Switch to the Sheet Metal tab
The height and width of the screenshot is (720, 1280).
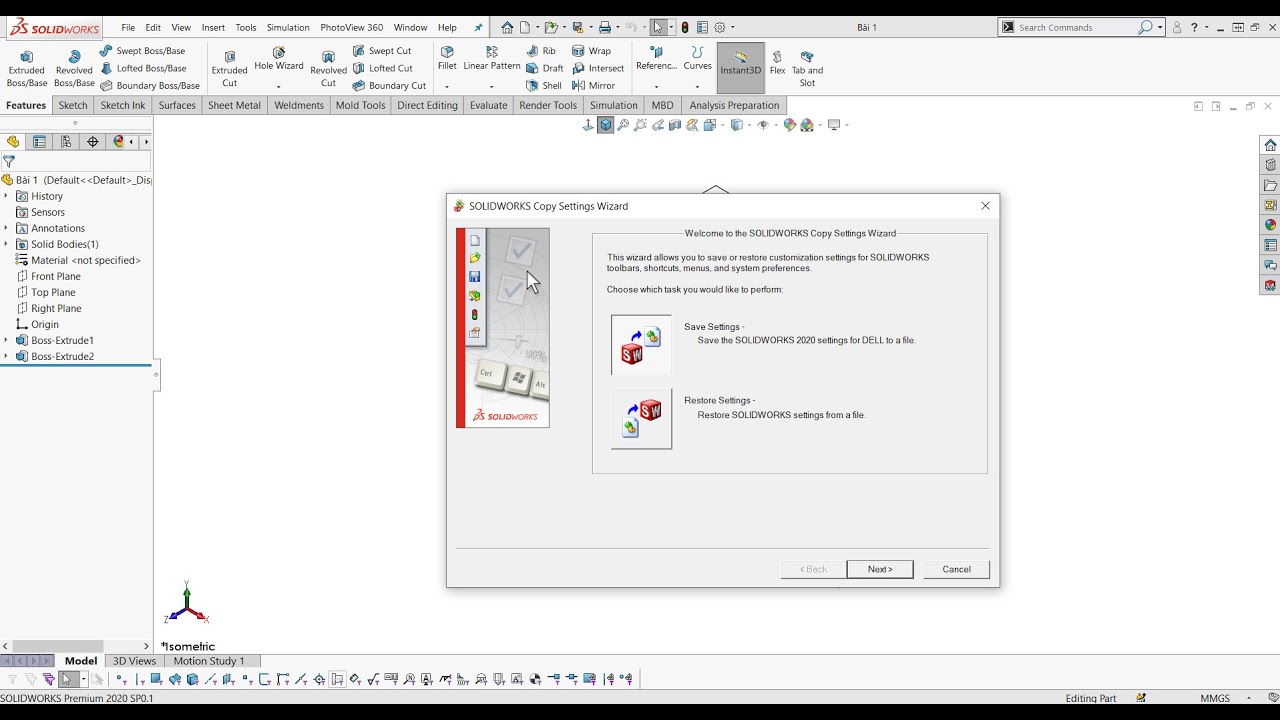click(x=234, y=105)
